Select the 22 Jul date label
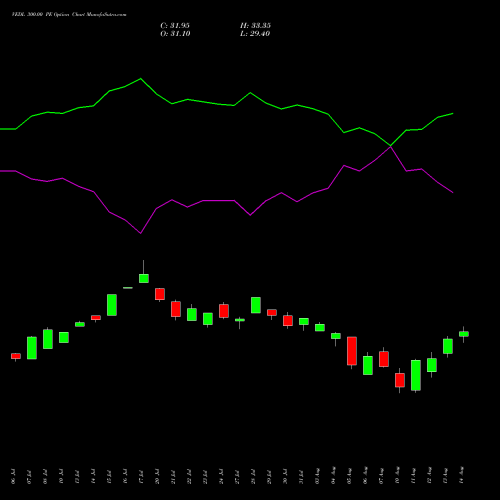 189,476
